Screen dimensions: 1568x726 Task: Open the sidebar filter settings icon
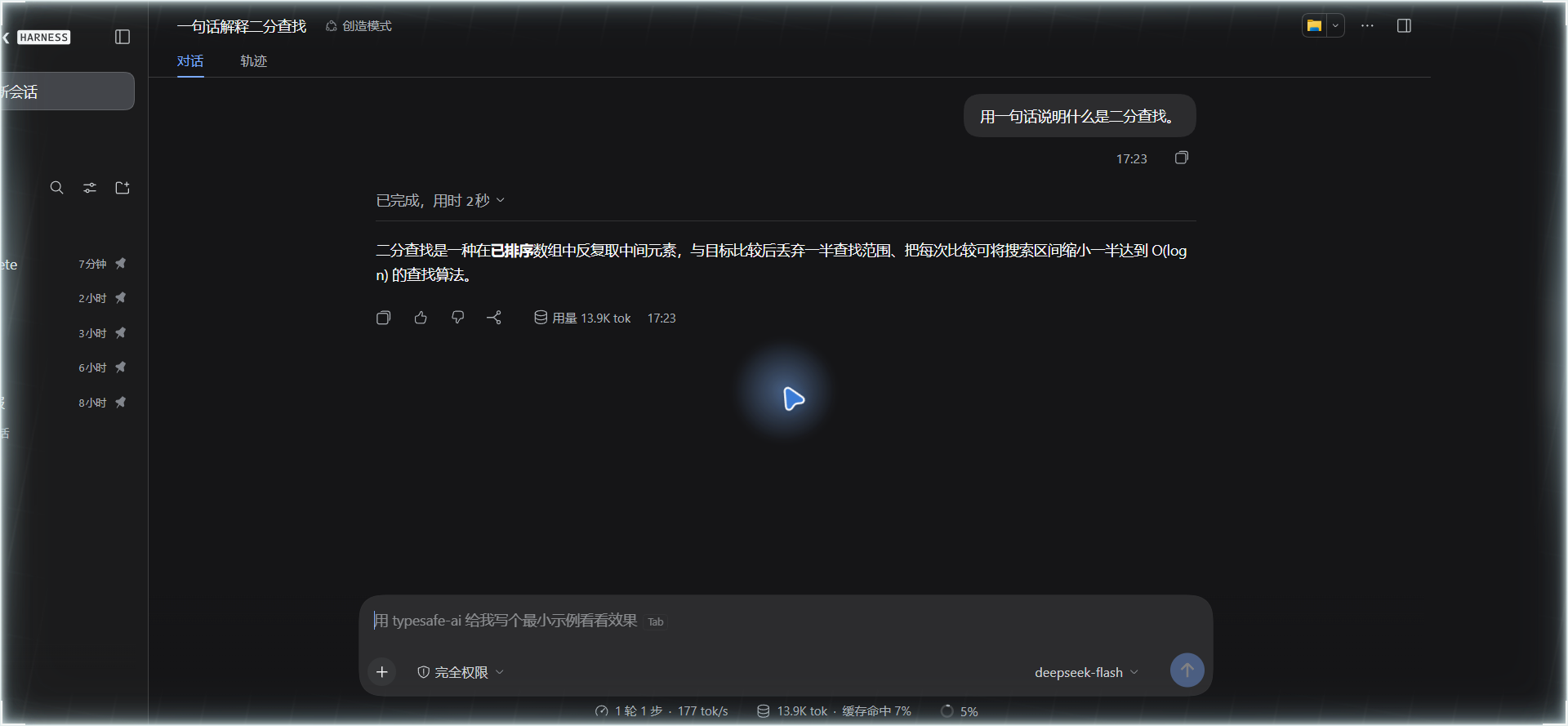(x=90, y=188)
